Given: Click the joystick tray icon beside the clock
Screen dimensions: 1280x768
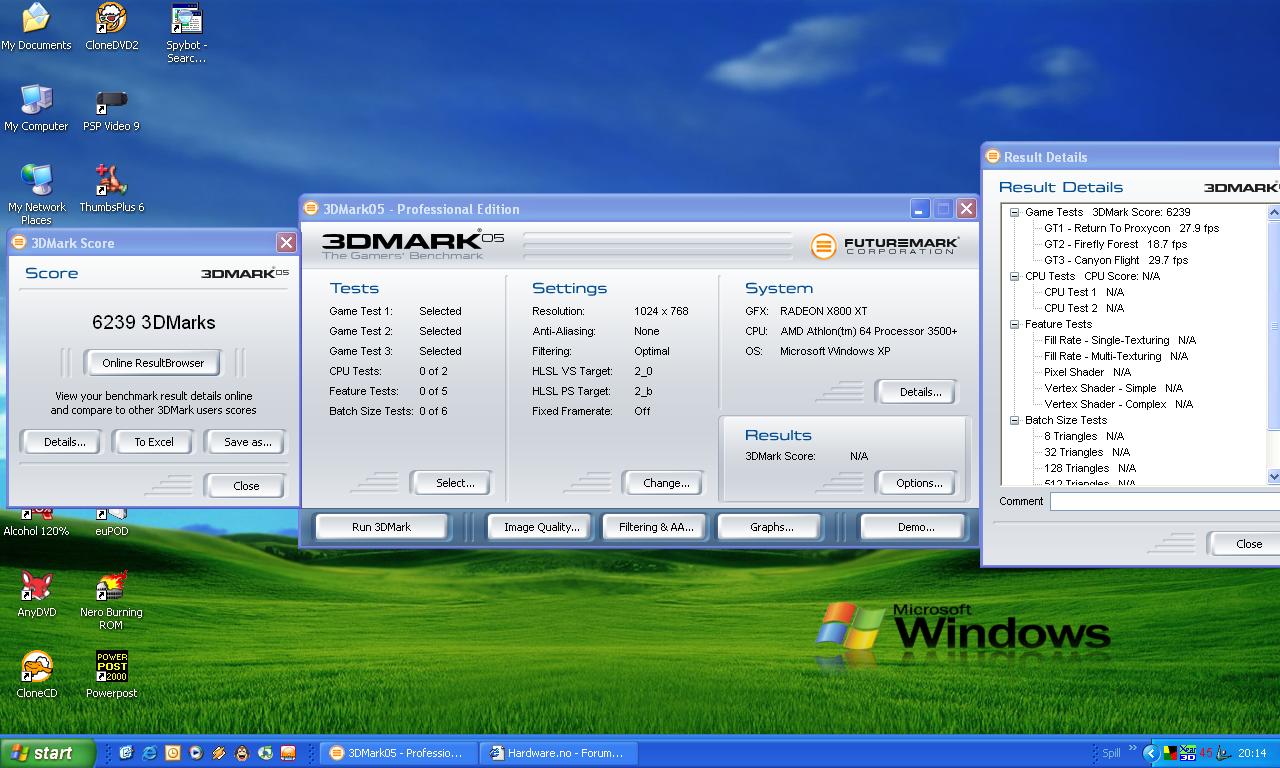Looking at the screenshot, I should (1224, 753).
